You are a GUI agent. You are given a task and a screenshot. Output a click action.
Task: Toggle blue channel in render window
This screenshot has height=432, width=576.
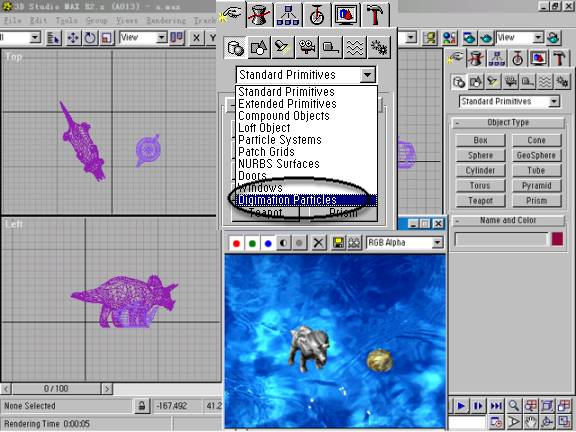coord(268,243)
